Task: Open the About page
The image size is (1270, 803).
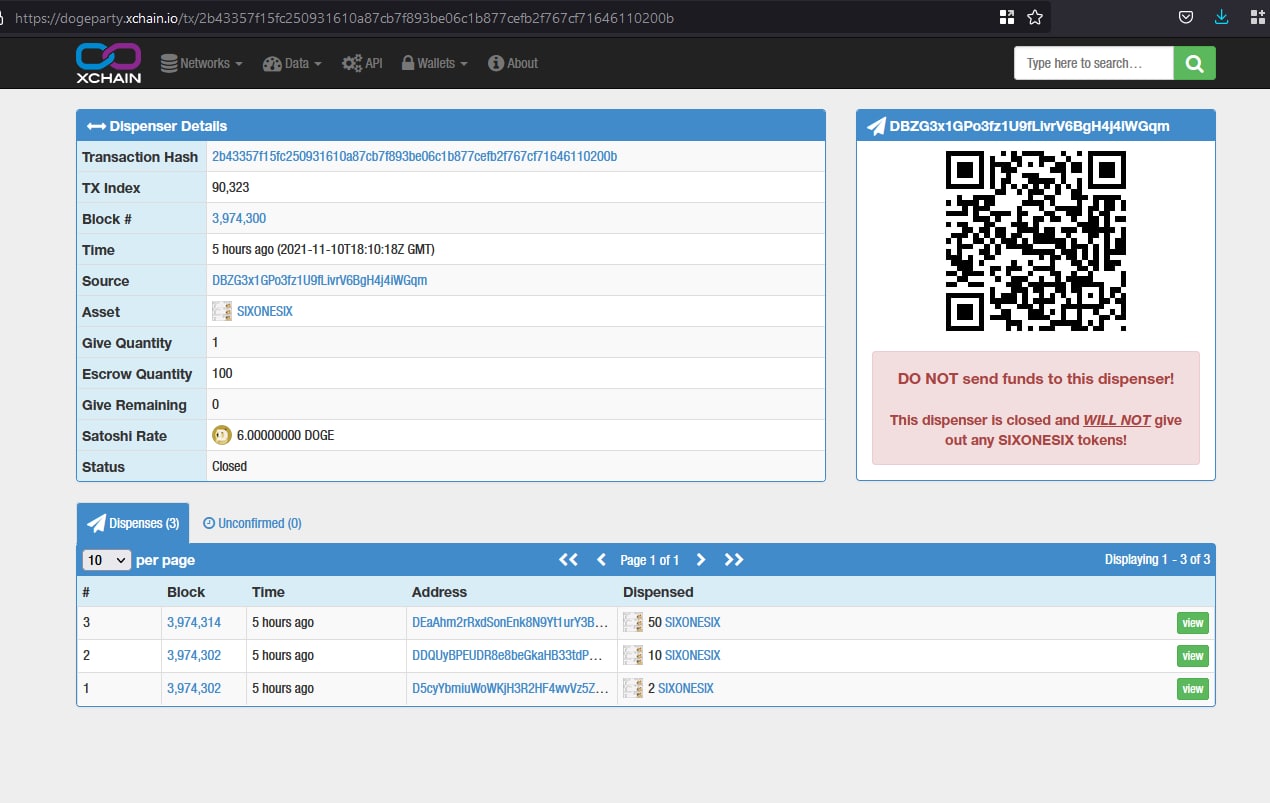Action: [x=513, y=63]
